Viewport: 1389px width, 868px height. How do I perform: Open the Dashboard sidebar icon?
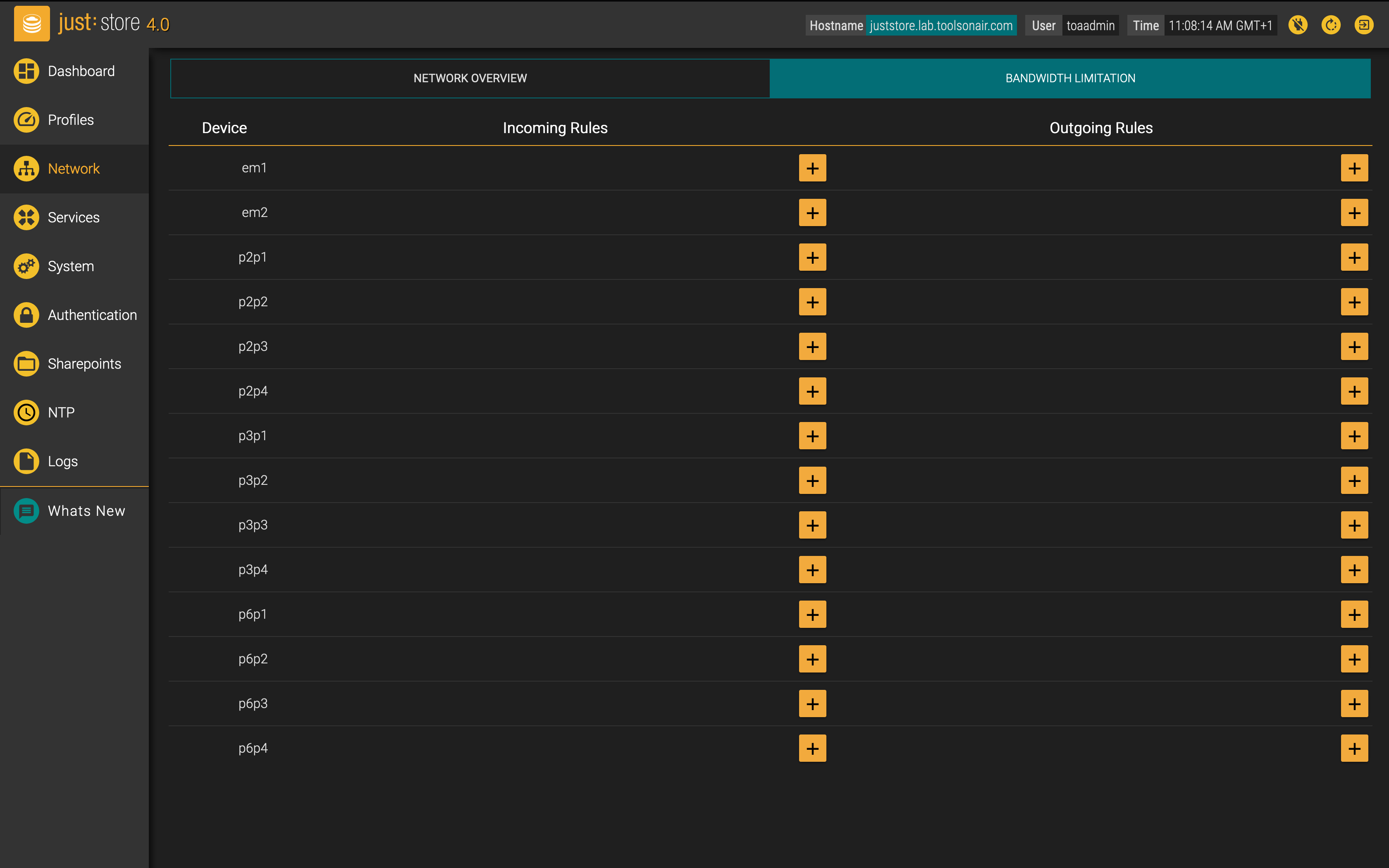[26, 71]
